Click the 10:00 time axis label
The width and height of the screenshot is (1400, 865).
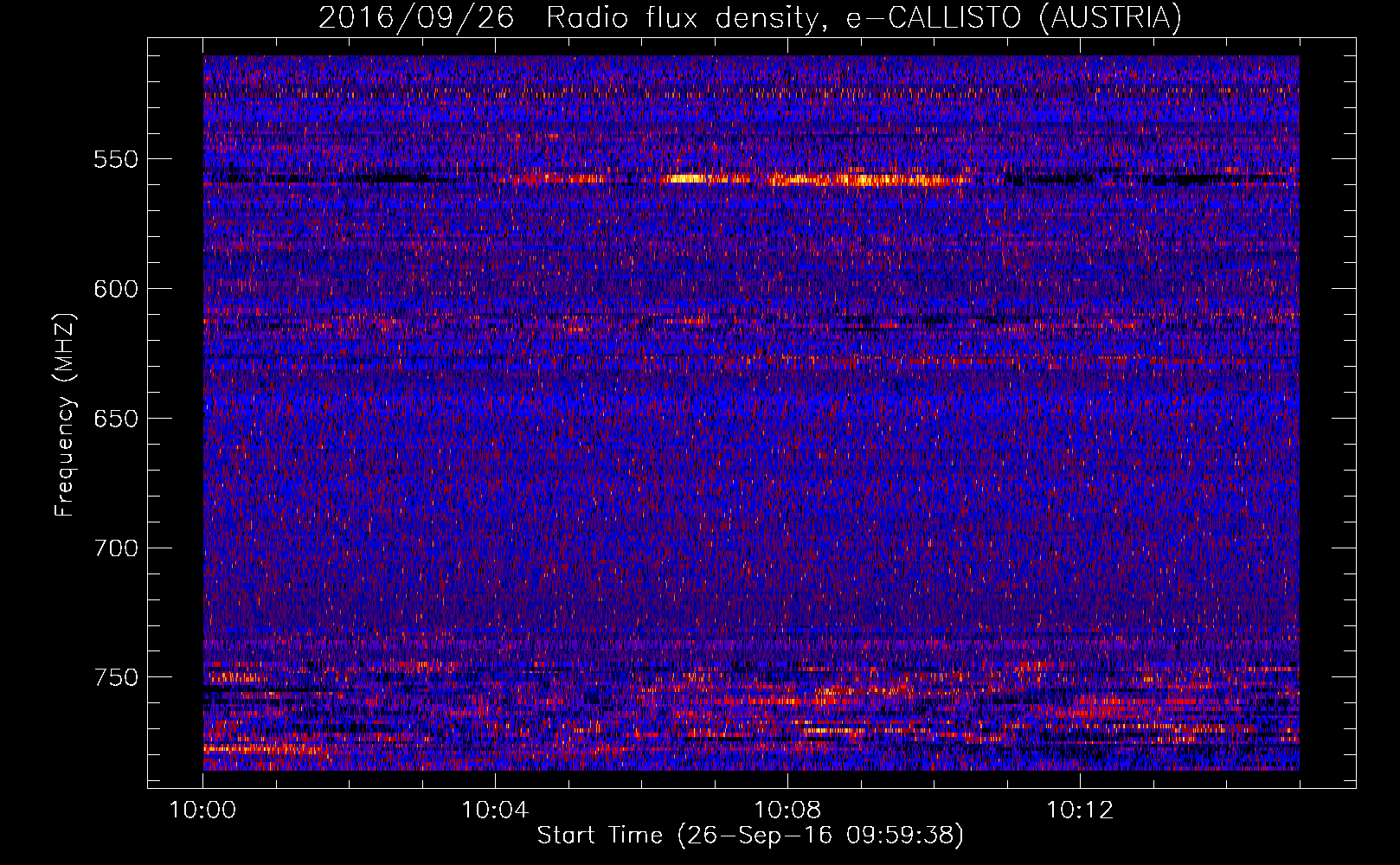click(202, 811)
